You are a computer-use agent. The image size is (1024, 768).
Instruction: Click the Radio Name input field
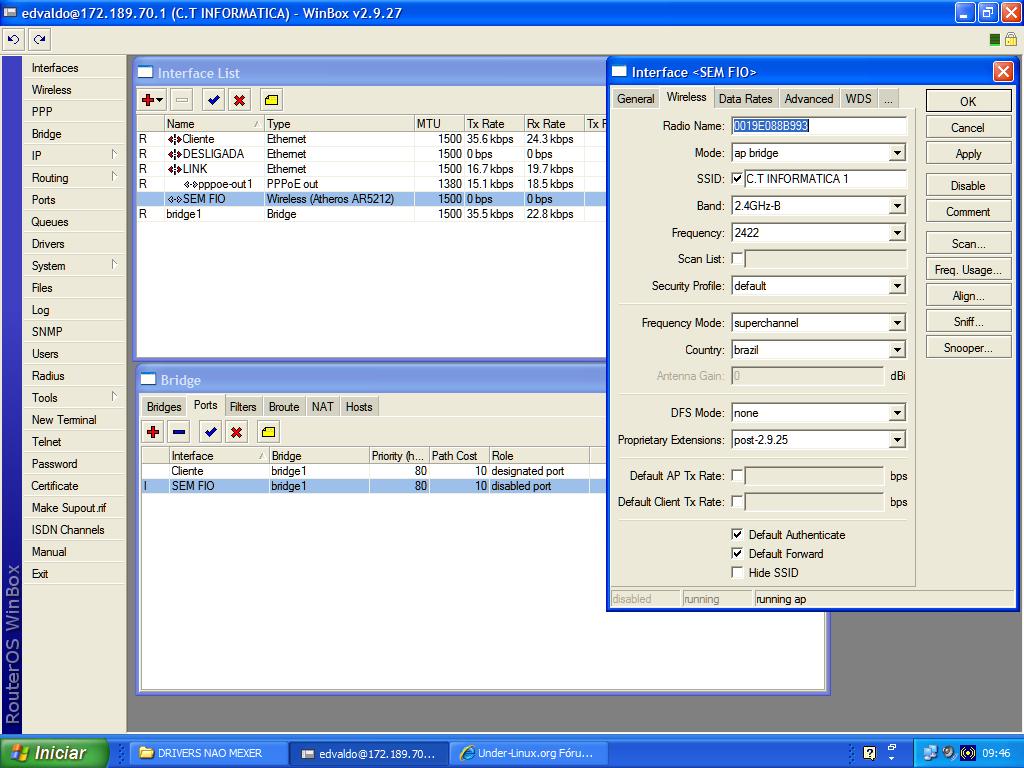(x=819, y=126)
